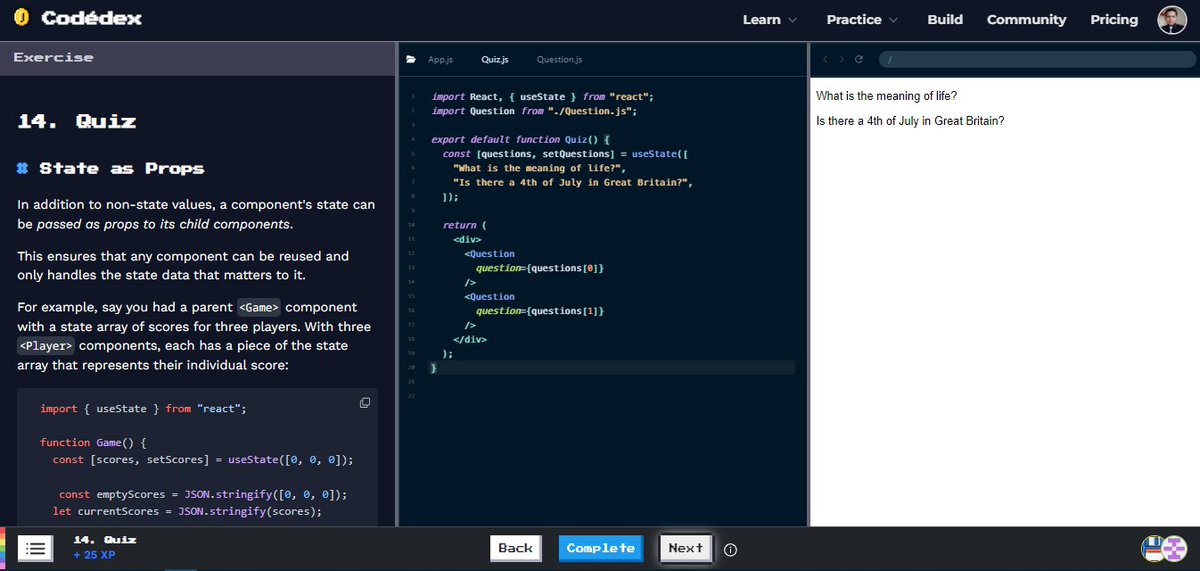
Task: Click the "State as Props" heading text
Action: (x=122, y=168)
